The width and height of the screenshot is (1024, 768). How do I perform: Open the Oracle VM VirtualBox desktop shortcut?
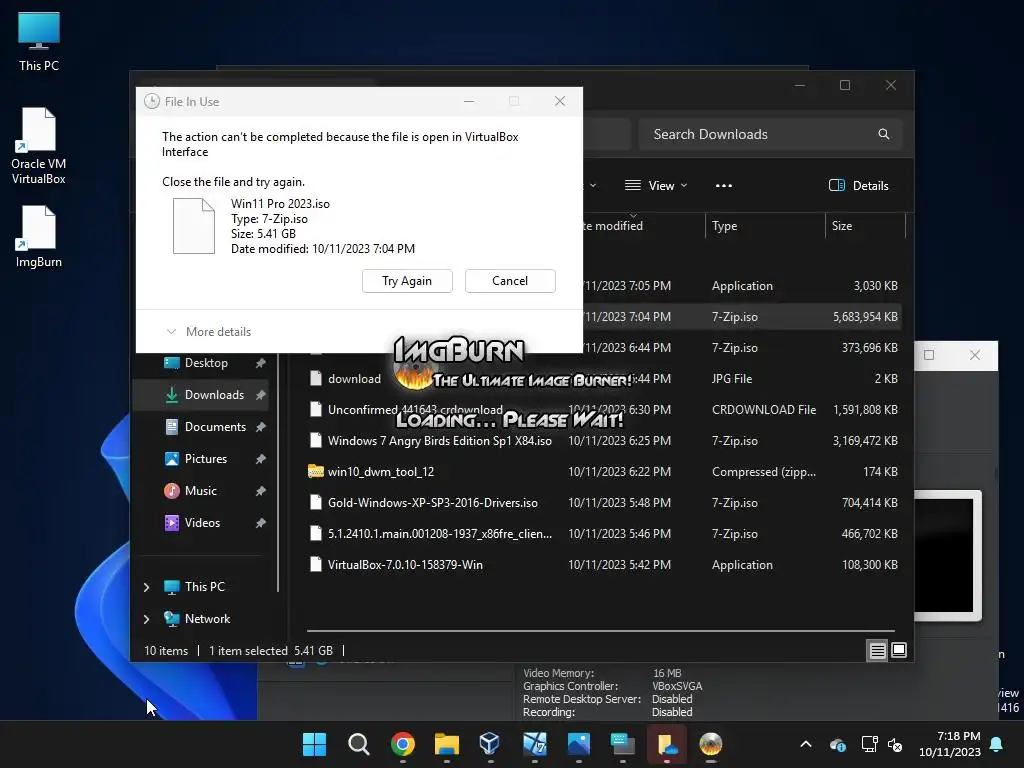[39, 146]
